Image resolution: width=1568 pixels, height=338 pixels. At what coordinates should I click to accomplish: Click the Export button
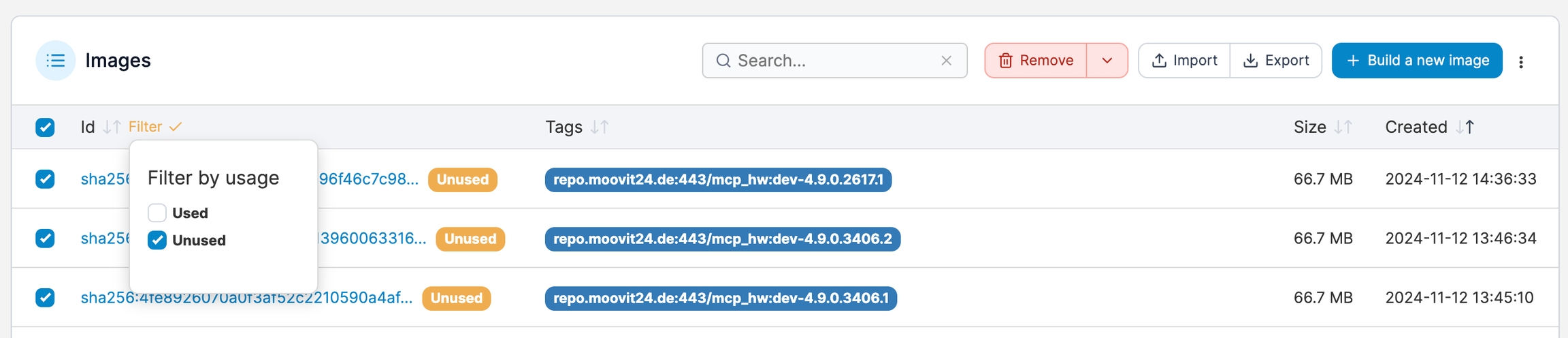[x=1276, y=61]
